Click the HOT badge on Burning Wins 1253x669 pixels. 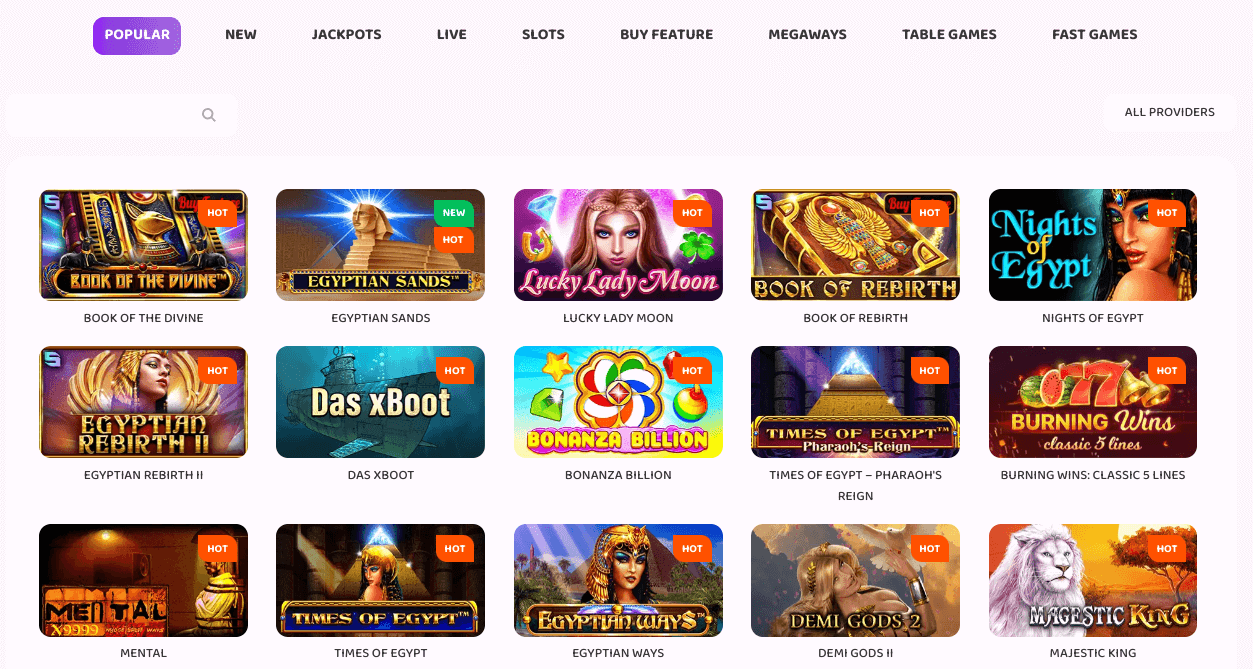click(x=1167, y=370)
